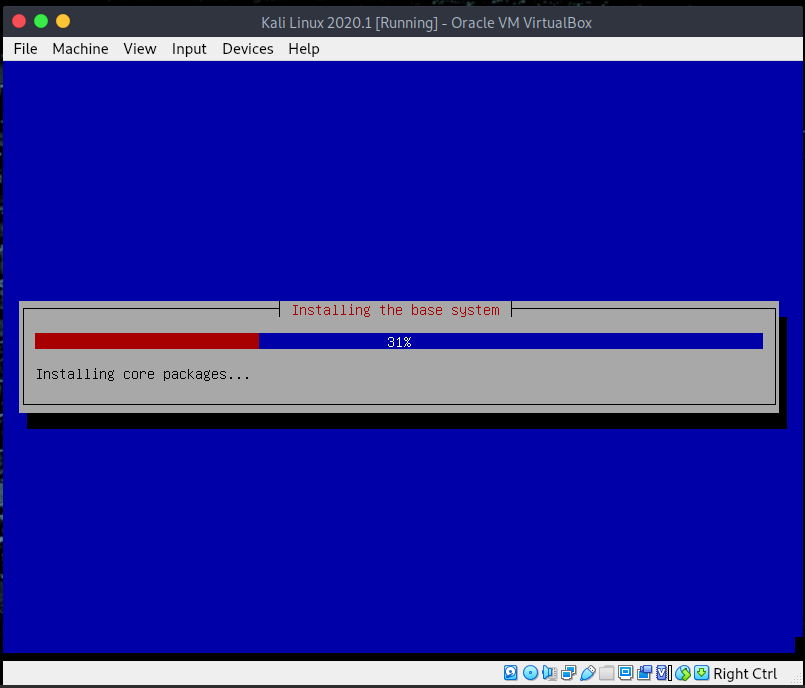Viewport: 805px width, 688px height.
Task: Click the display monitor status icon
Action: coord(625,673)
